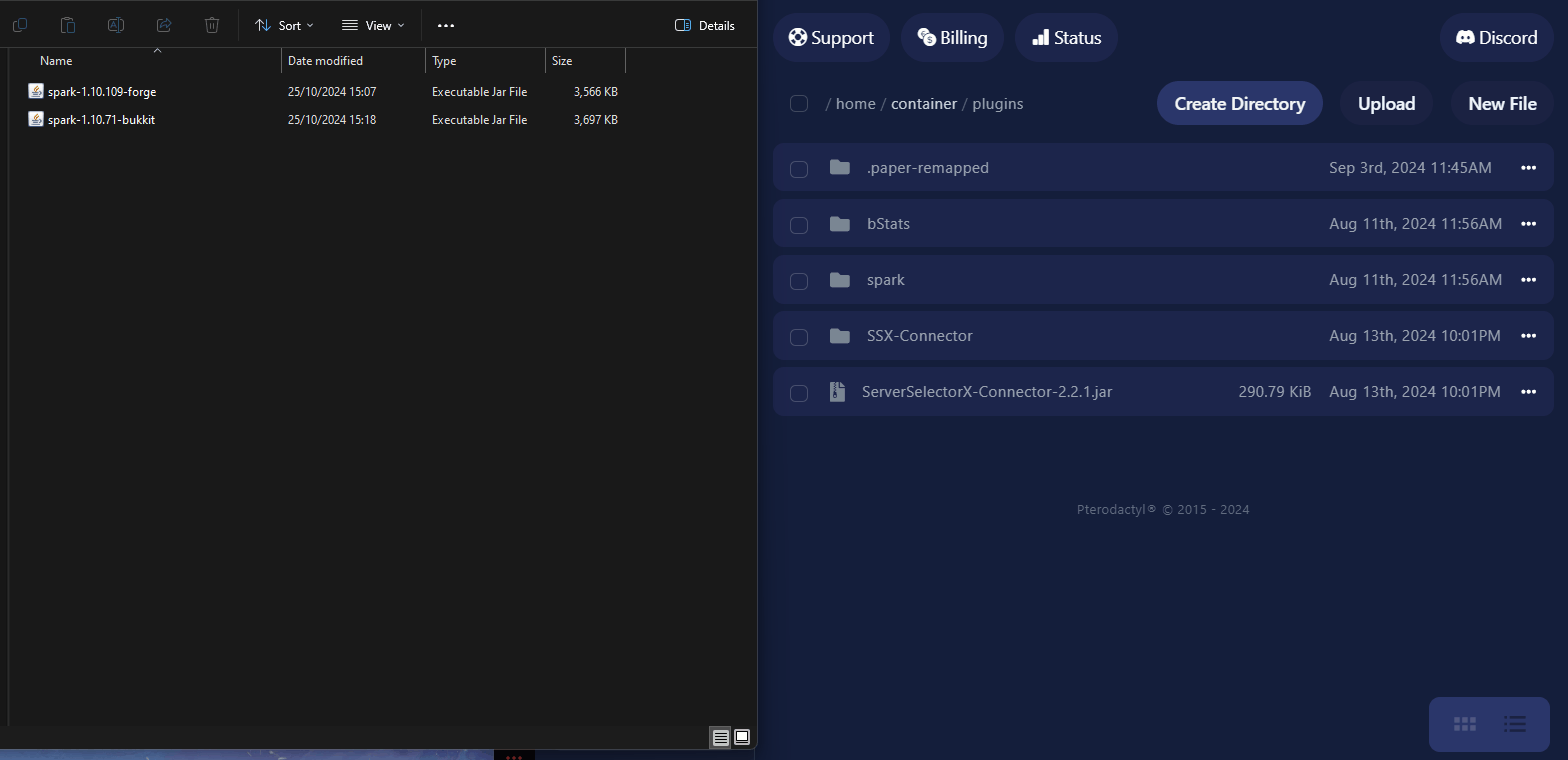1568x760 pixels.
Task: Click the Paste clipboard icon in toolbar
Action: (68, 25)
